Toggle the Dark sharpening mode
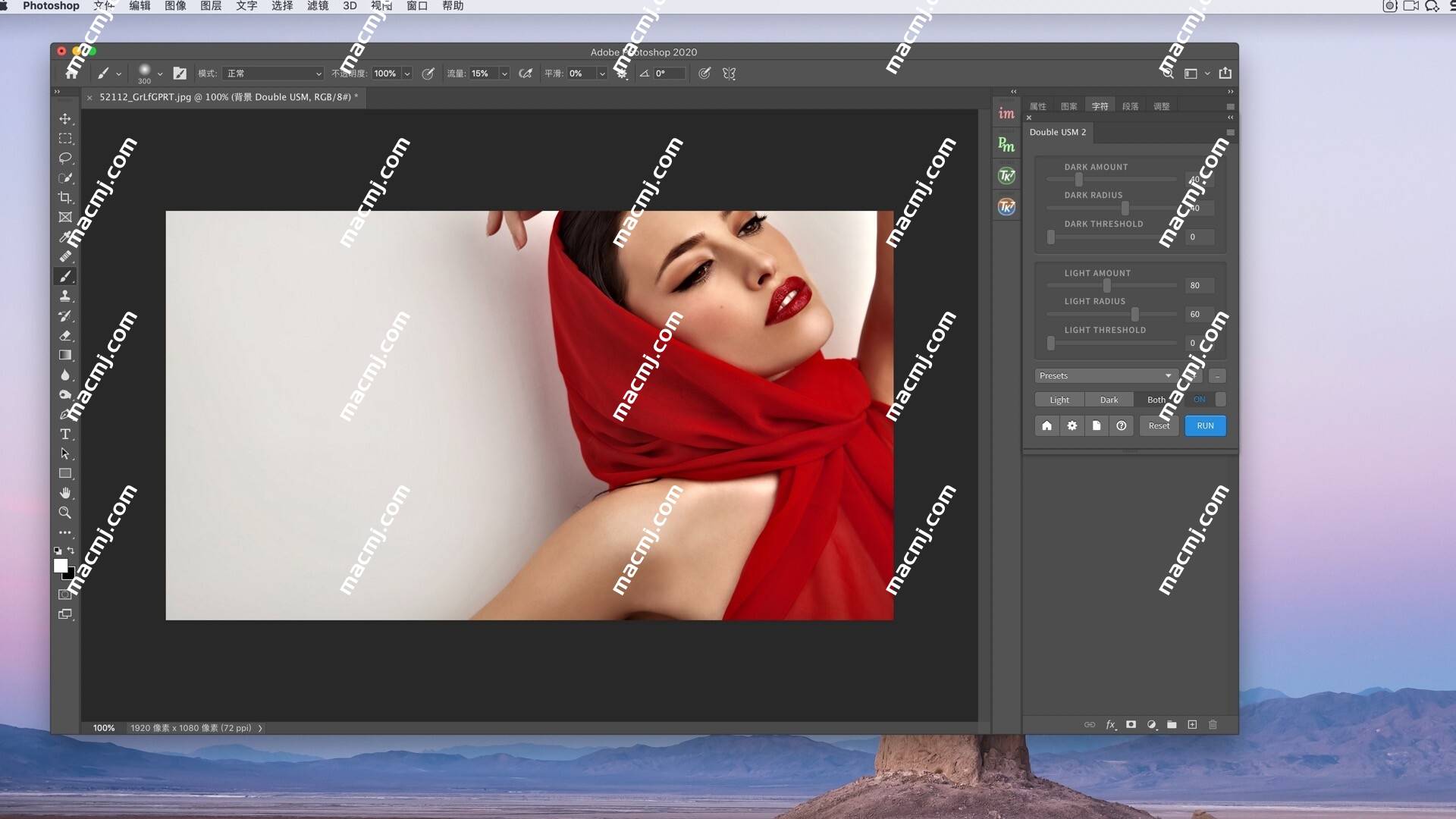Image resolution: width=1456 pixels, height=819 pixels. (1108, 399)
